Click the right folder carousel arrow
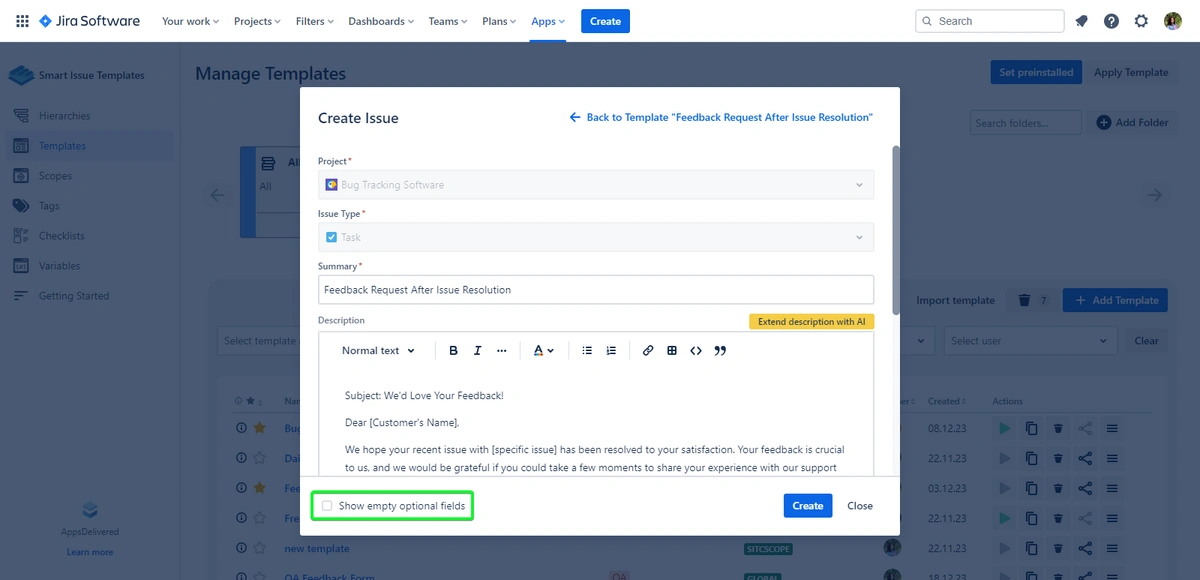 [1155, 195]
